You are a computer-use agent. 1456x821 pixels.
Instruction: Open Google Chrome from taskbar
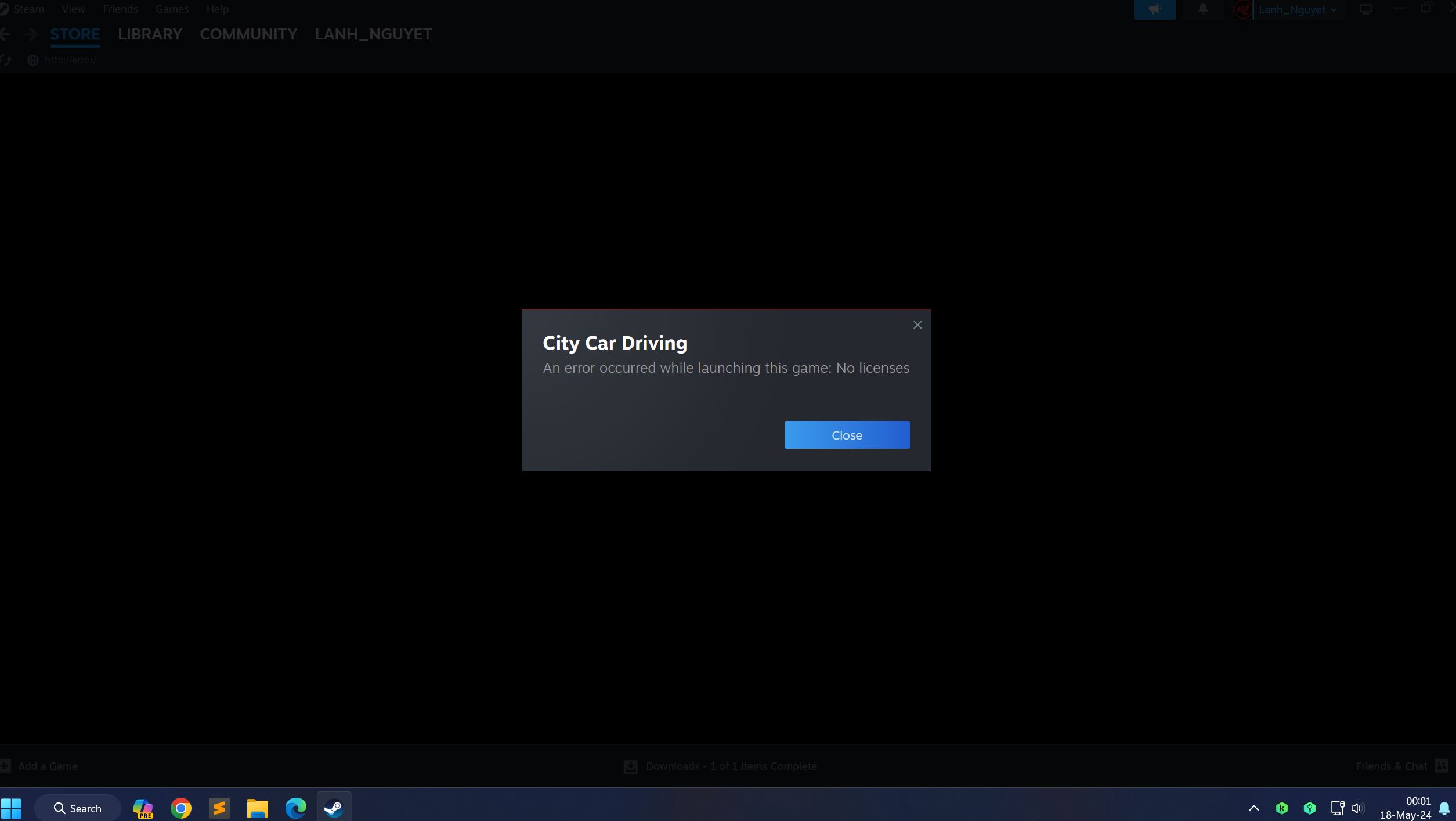point(181,808)
